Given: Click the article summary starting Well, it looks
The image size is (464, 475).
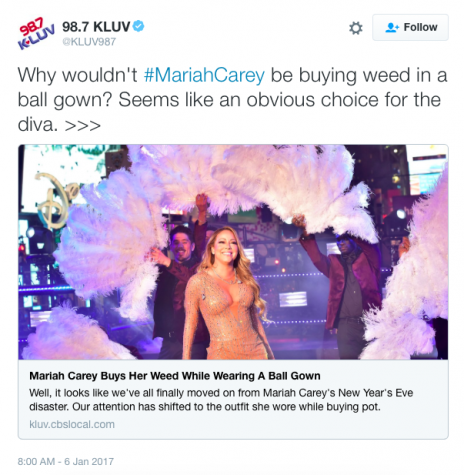Looking at the screenshot, I should pyautogui.click(x=221, y=400).
